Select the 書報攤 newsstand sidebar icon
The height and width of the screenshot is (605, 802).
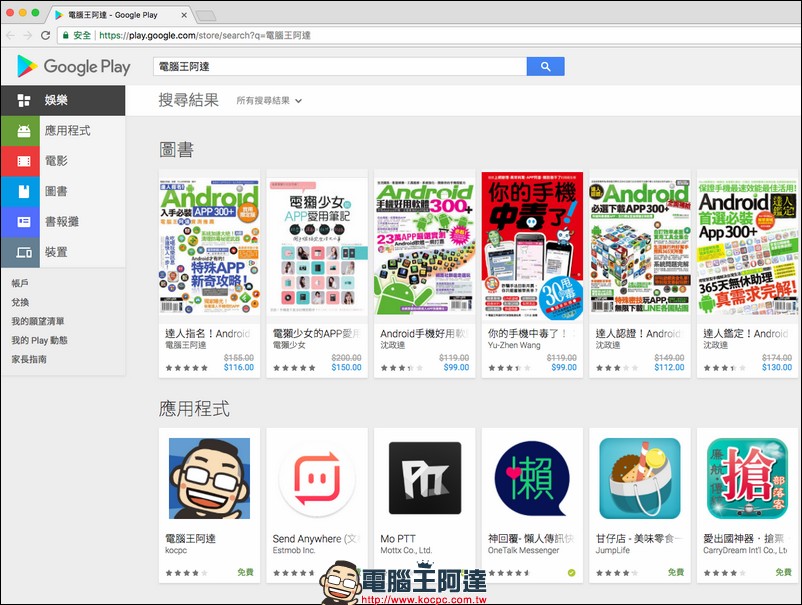20,222
